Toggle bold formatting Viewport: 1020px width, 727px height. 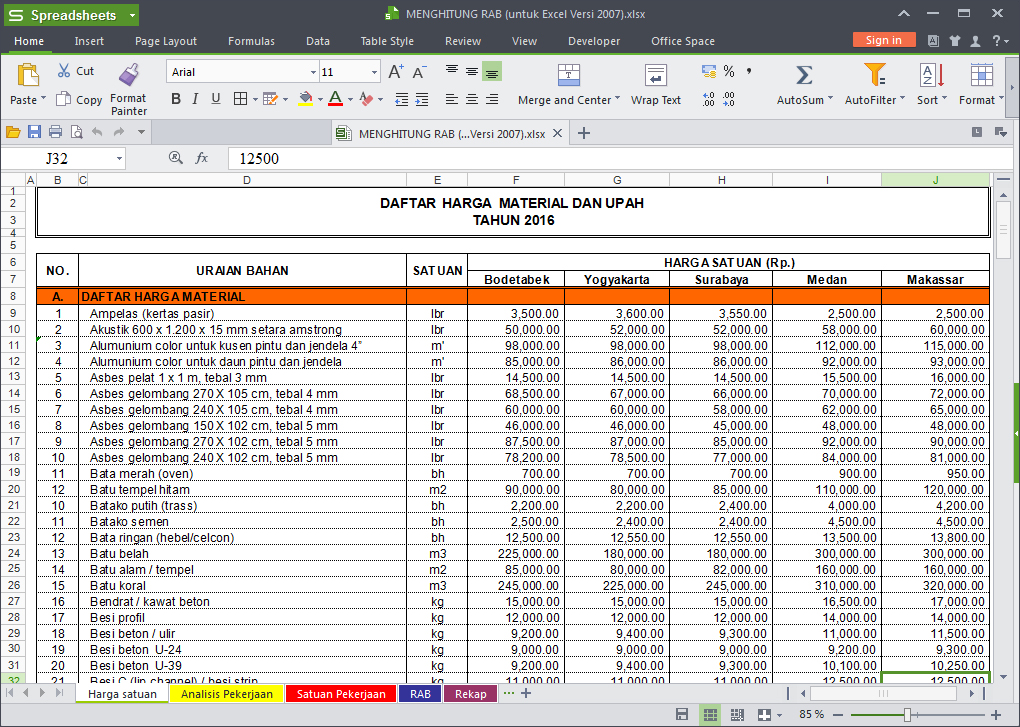click(176, 99)
